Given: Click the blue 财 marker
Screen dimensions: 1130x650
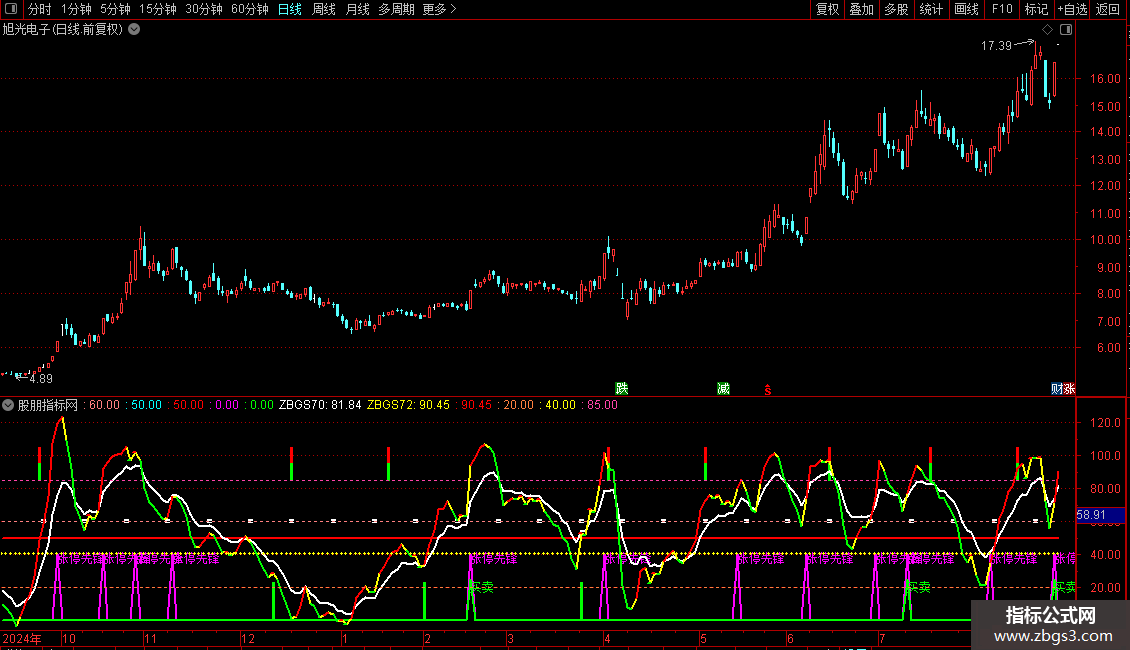Looking at the screenshot, I should pos(1056,389).
